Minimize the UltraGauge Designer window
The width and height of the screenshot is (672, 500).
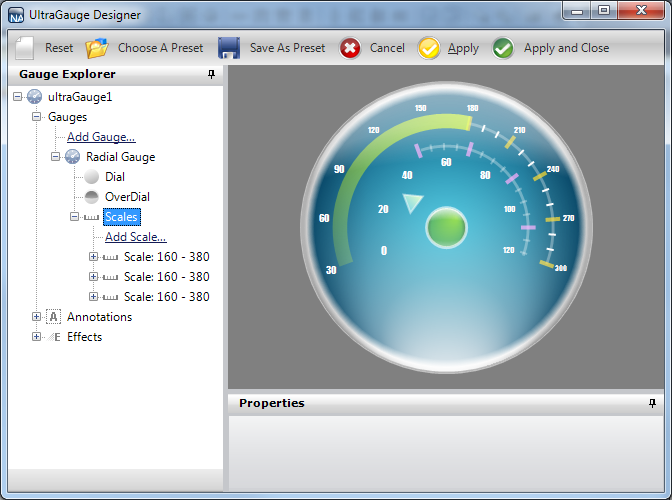coord(577,10)
